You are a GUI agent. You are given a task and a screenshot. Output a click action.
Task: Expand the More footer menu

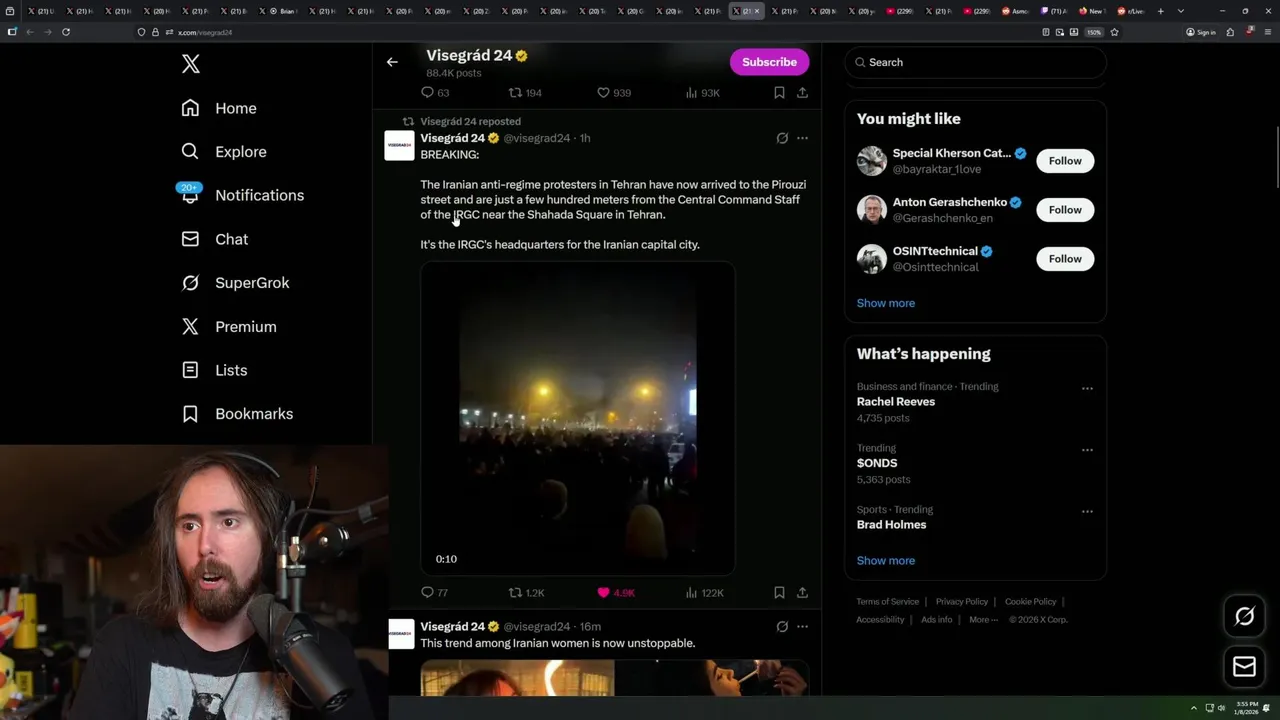click(983, 620)
